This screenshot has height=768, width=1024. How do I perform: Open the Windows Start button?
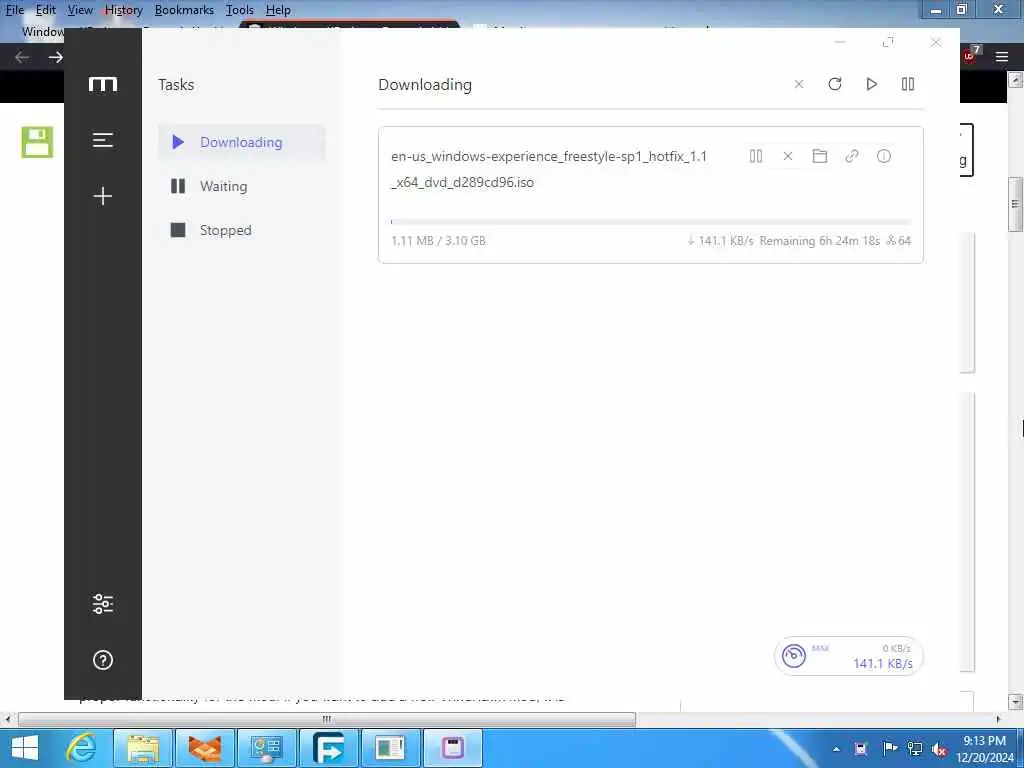pyautogui.click(x=25, y=748)
